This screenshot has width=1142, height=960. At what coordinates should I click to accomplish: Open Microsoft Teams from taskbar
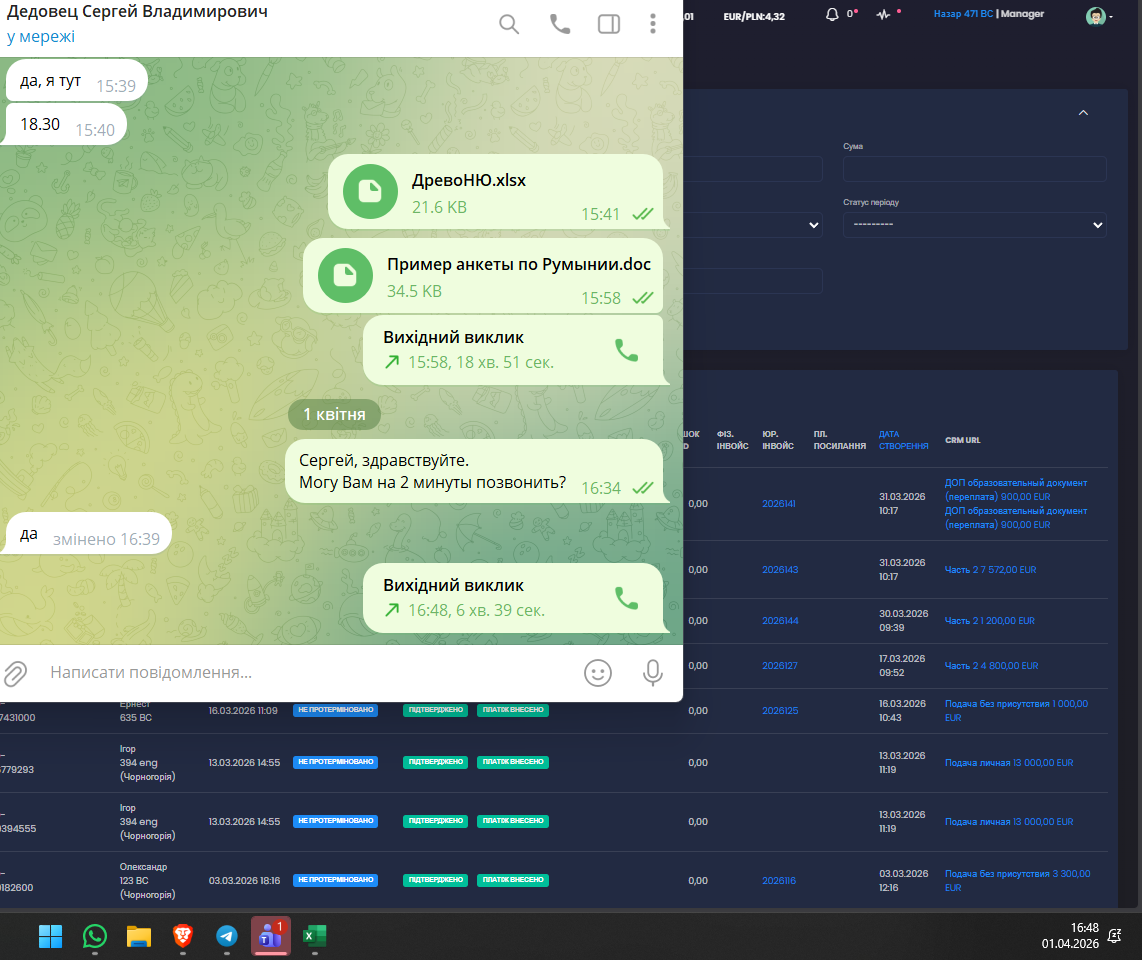pyautogui.click(x=271, y=936)
